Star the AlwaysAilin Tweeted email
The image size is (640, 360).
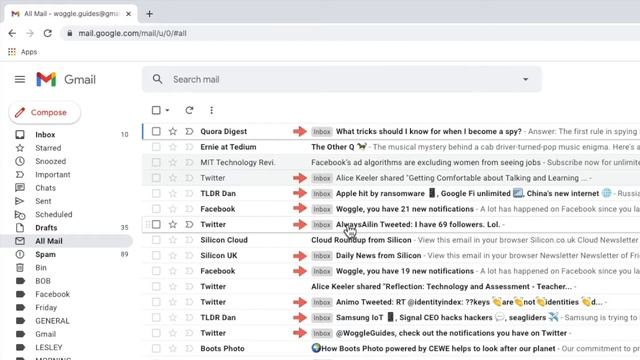pos(173,224)
